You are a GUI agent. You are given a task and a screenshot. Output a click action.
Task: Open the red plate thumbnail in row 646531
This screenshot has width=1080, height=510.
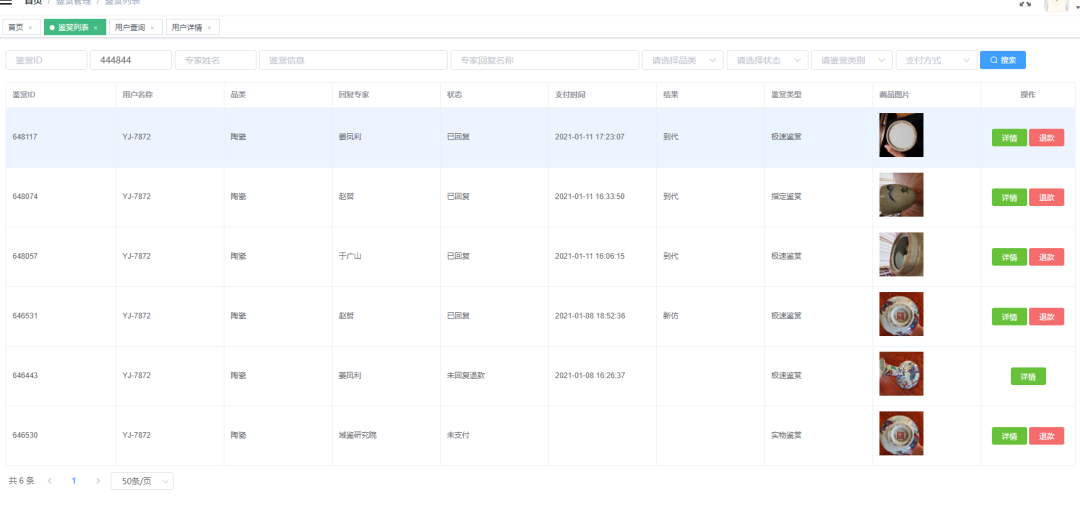pyautogui.click(x=901, y=314)
